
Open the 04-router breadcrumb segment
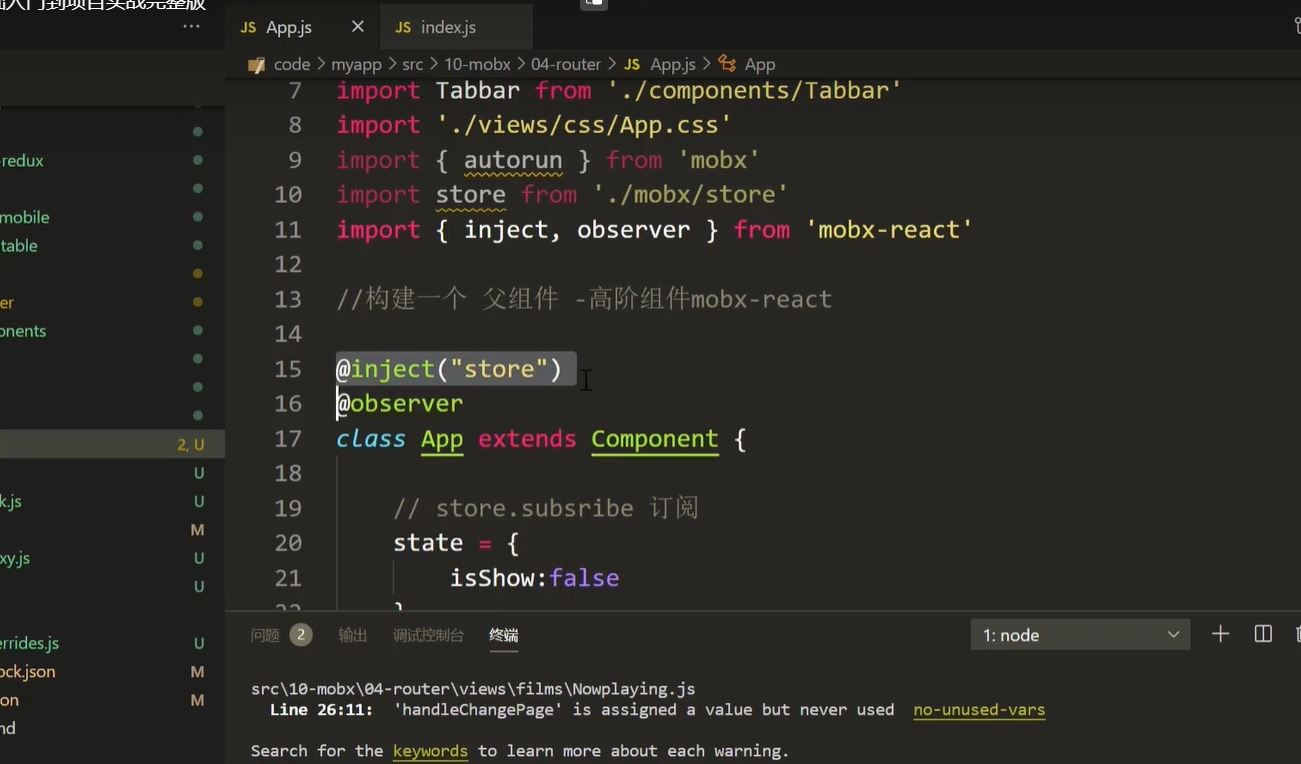coord(566,64)
